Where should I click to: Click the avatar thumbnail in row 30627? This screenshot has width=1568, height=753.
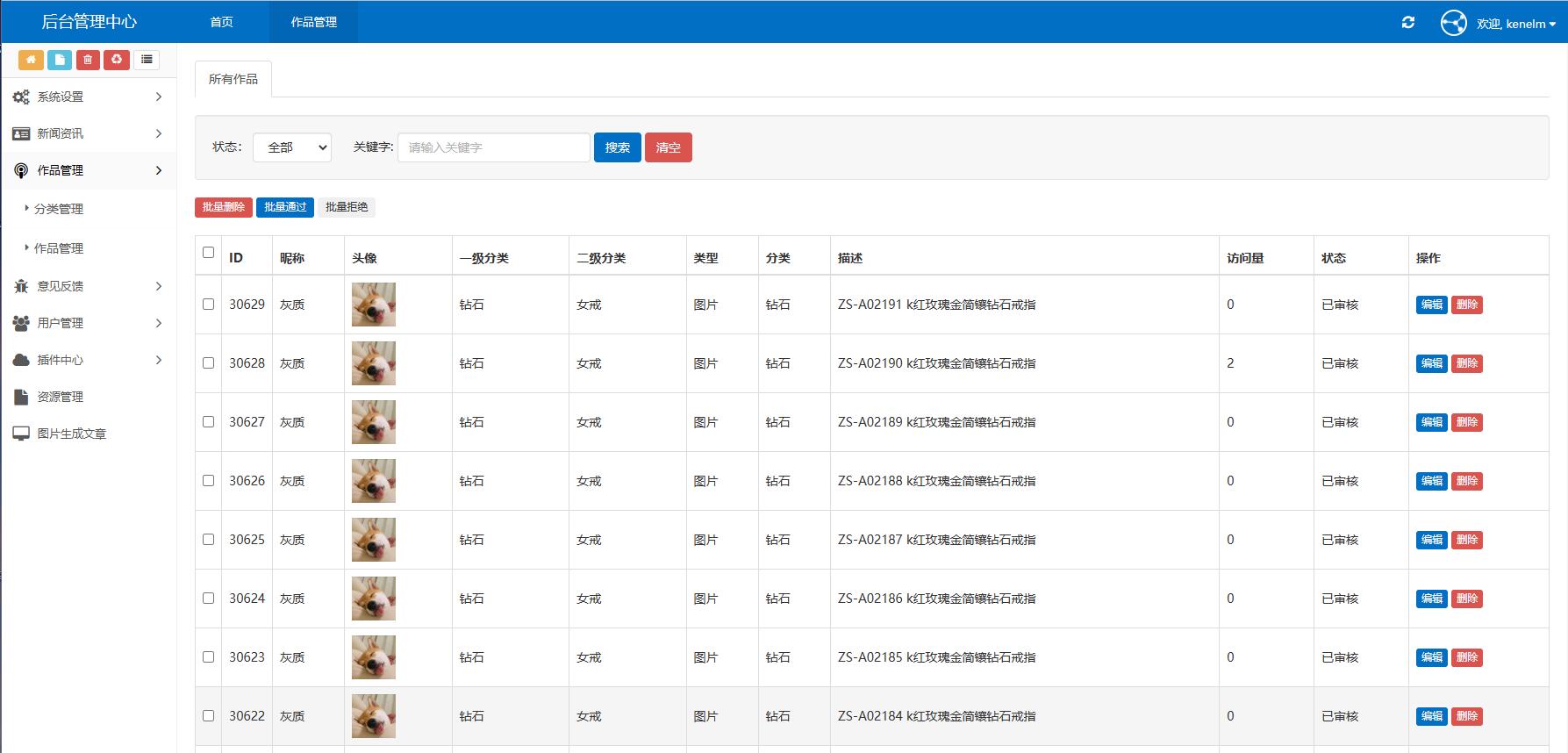coord(374,422)
